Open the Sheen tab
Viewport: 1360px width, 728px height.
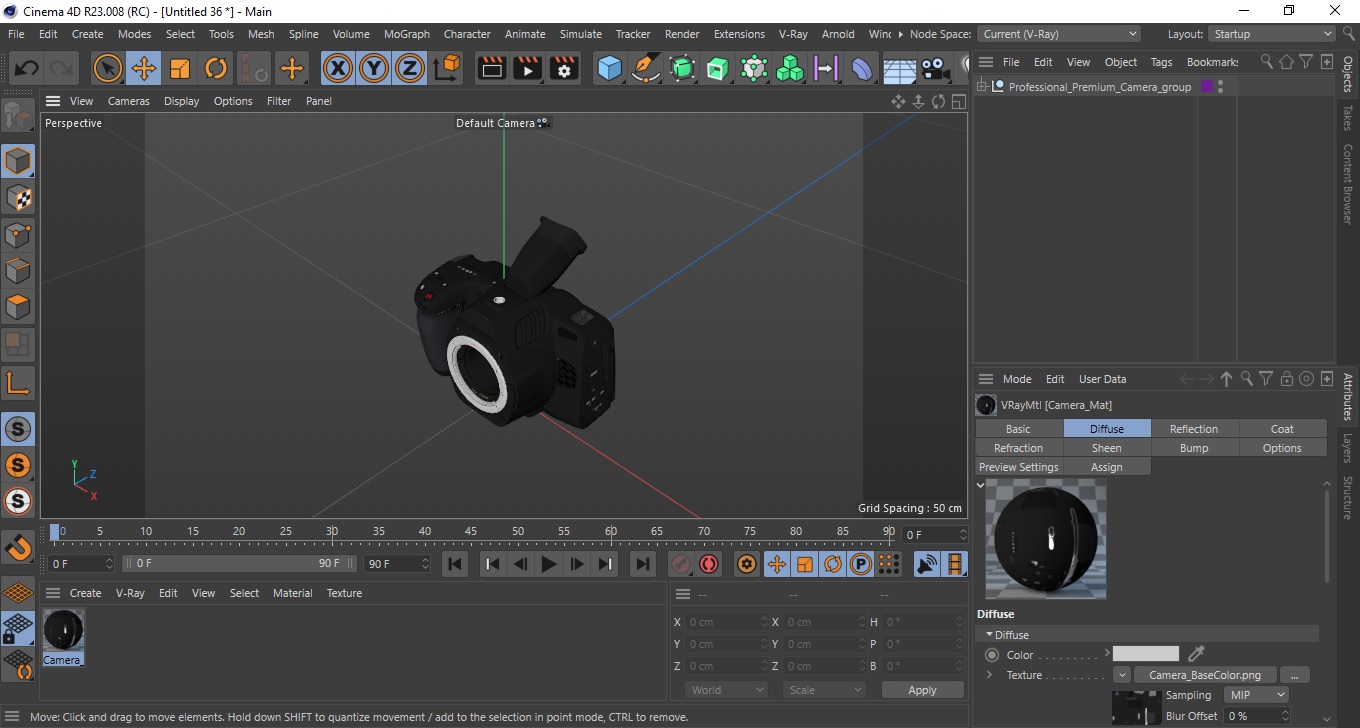point(1106,448)
